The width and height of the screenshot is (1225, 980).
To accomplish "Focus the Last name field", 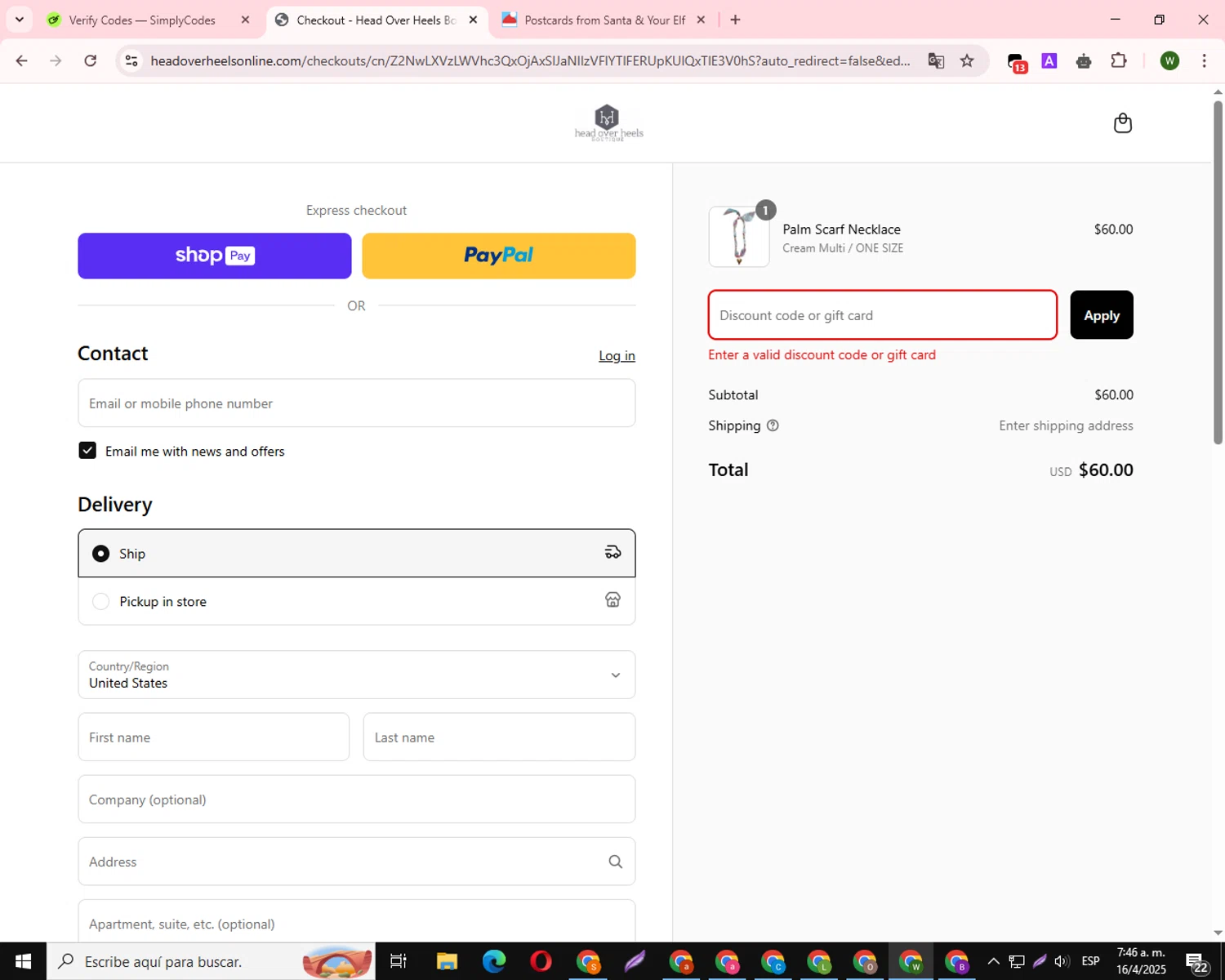I will (x=499, y=737).
